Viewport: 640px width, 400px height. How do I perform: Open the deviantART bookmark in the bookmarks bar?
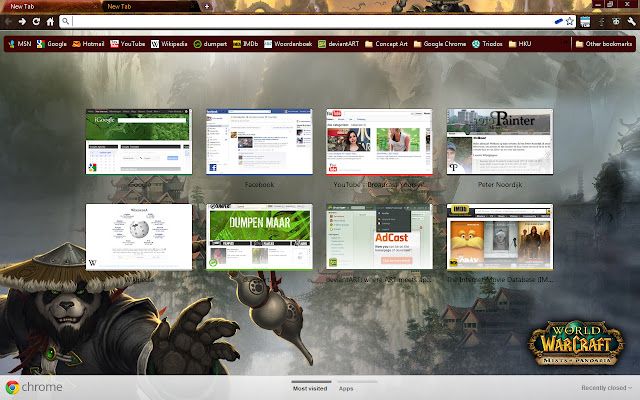[338, 44]
